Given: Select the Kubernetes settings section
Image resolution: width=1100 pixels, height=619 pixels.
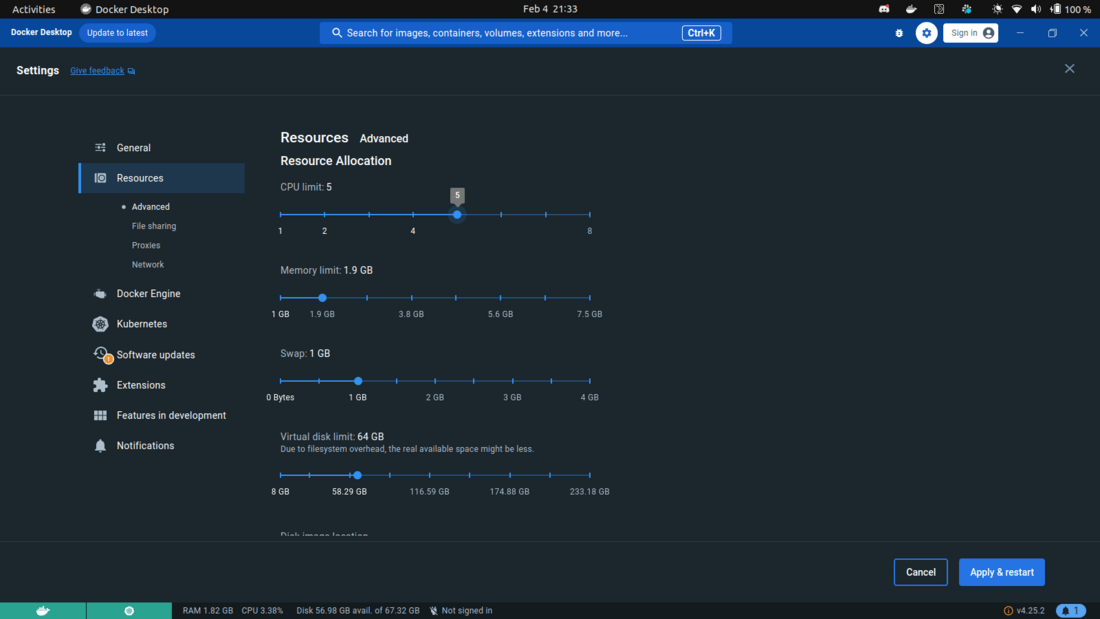Looking at the screenshot, I should pyautogui.click(x=140, y=323).
